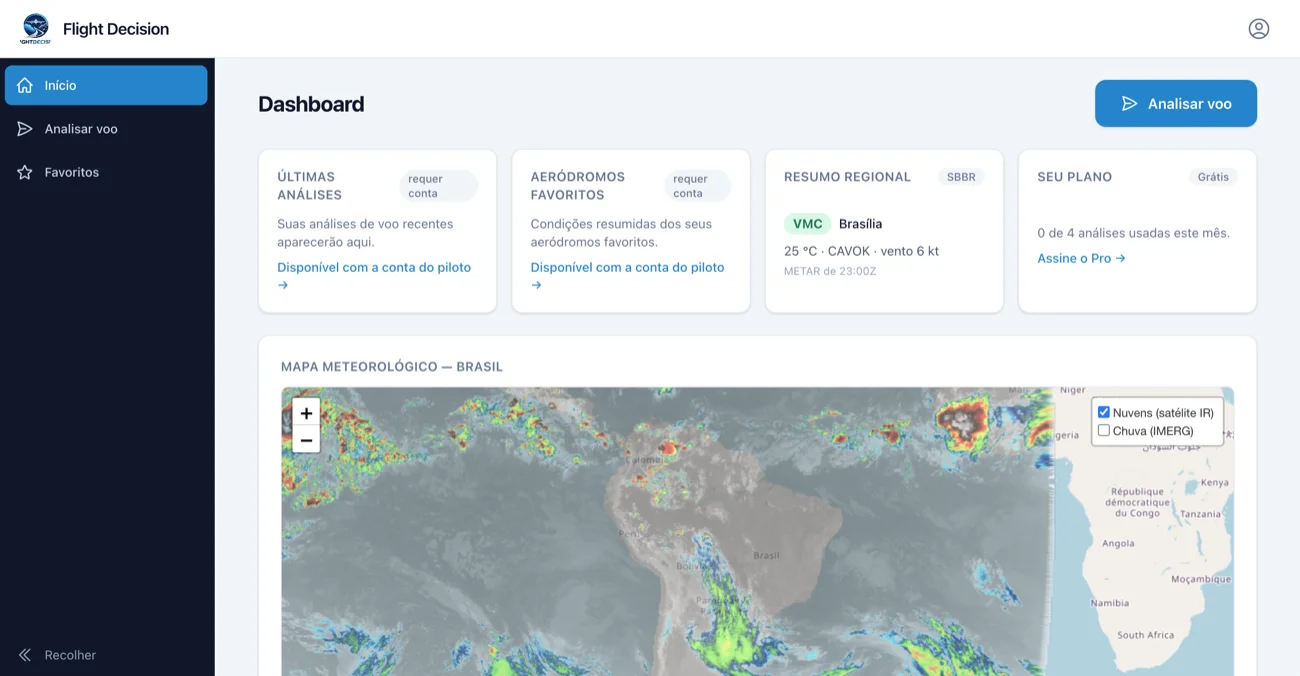The height and width of the screenshot is (676, 1300).
Task: Click the requer conta badge on Aeródromos Favoritos
Action: [x=697, y=186]
